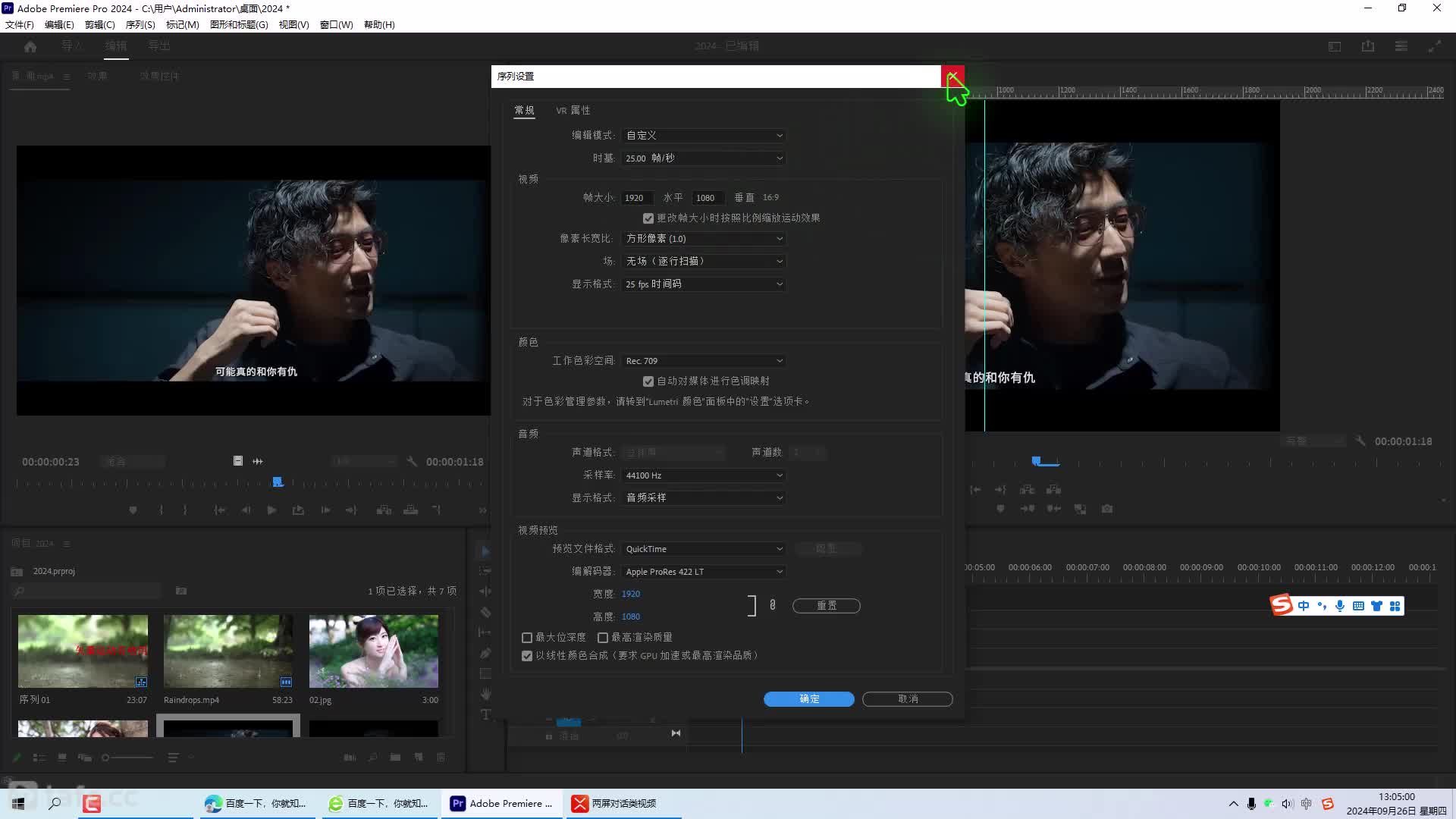Click Insert button in Source monitor
Screen dimensions: 1456x819
384,510
